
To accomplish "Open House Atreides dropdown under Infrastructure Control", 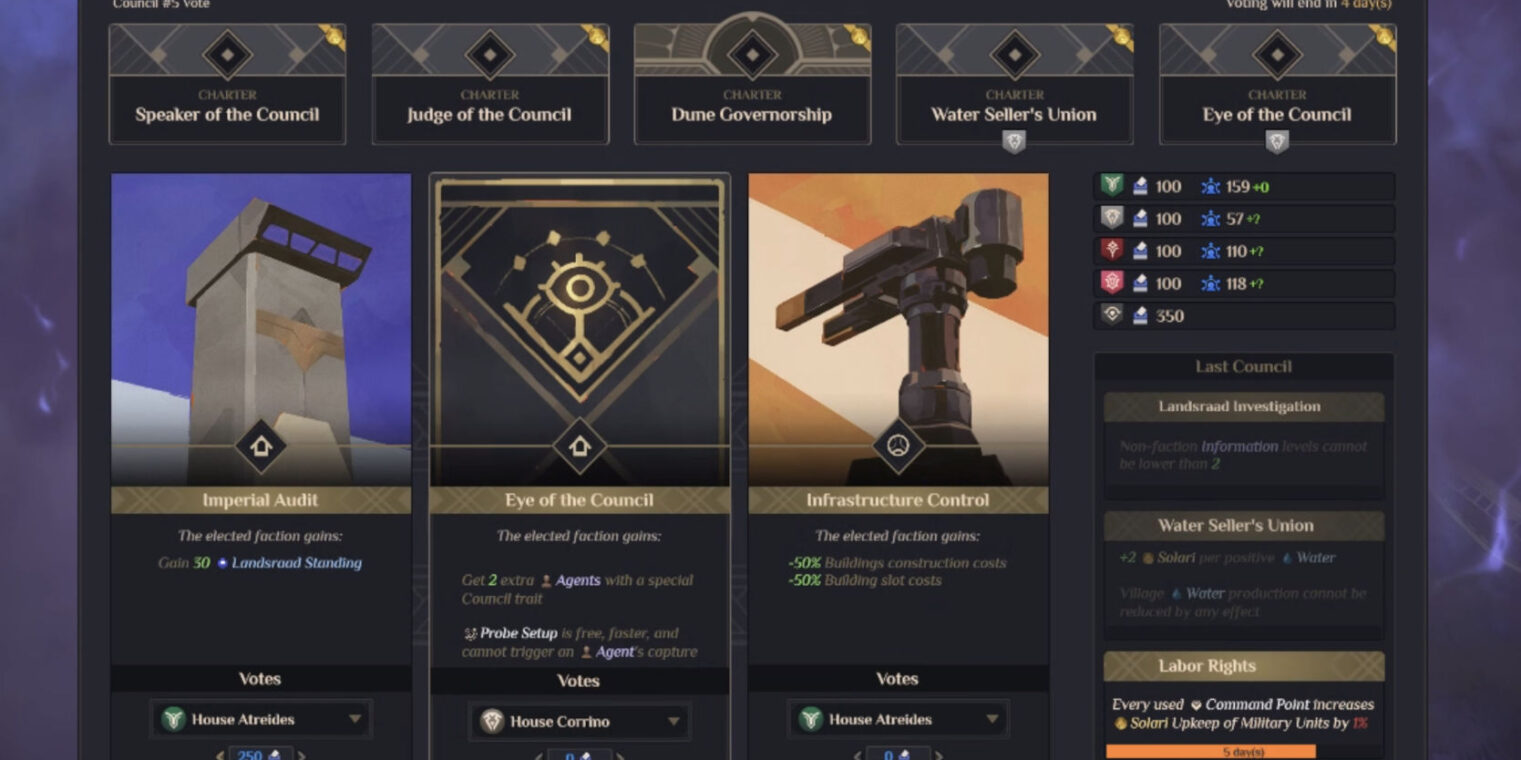I will click(x=898, y=719).
